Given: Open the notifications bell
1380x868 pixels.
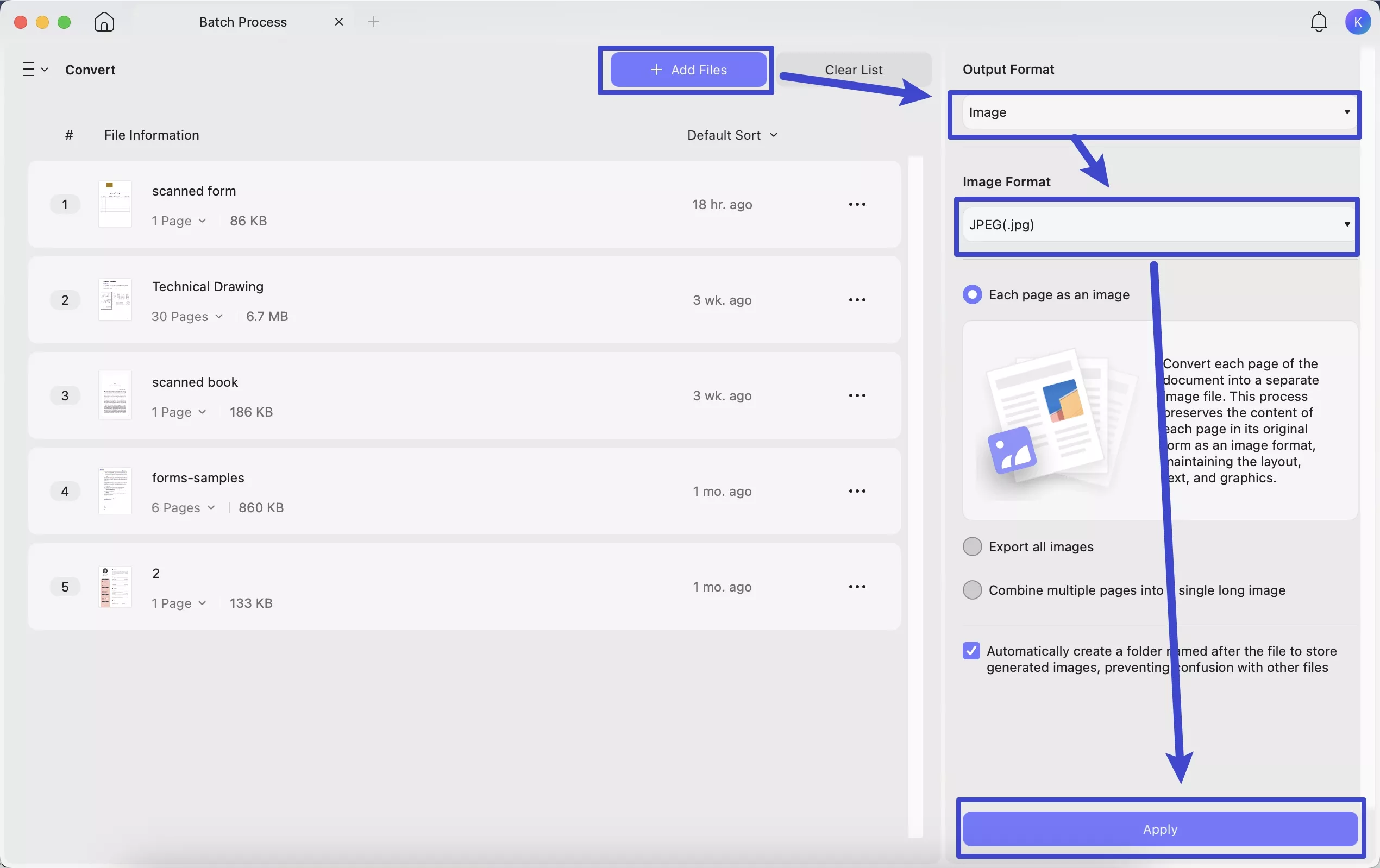Looking at the screenshot, I should [1319, 22].
